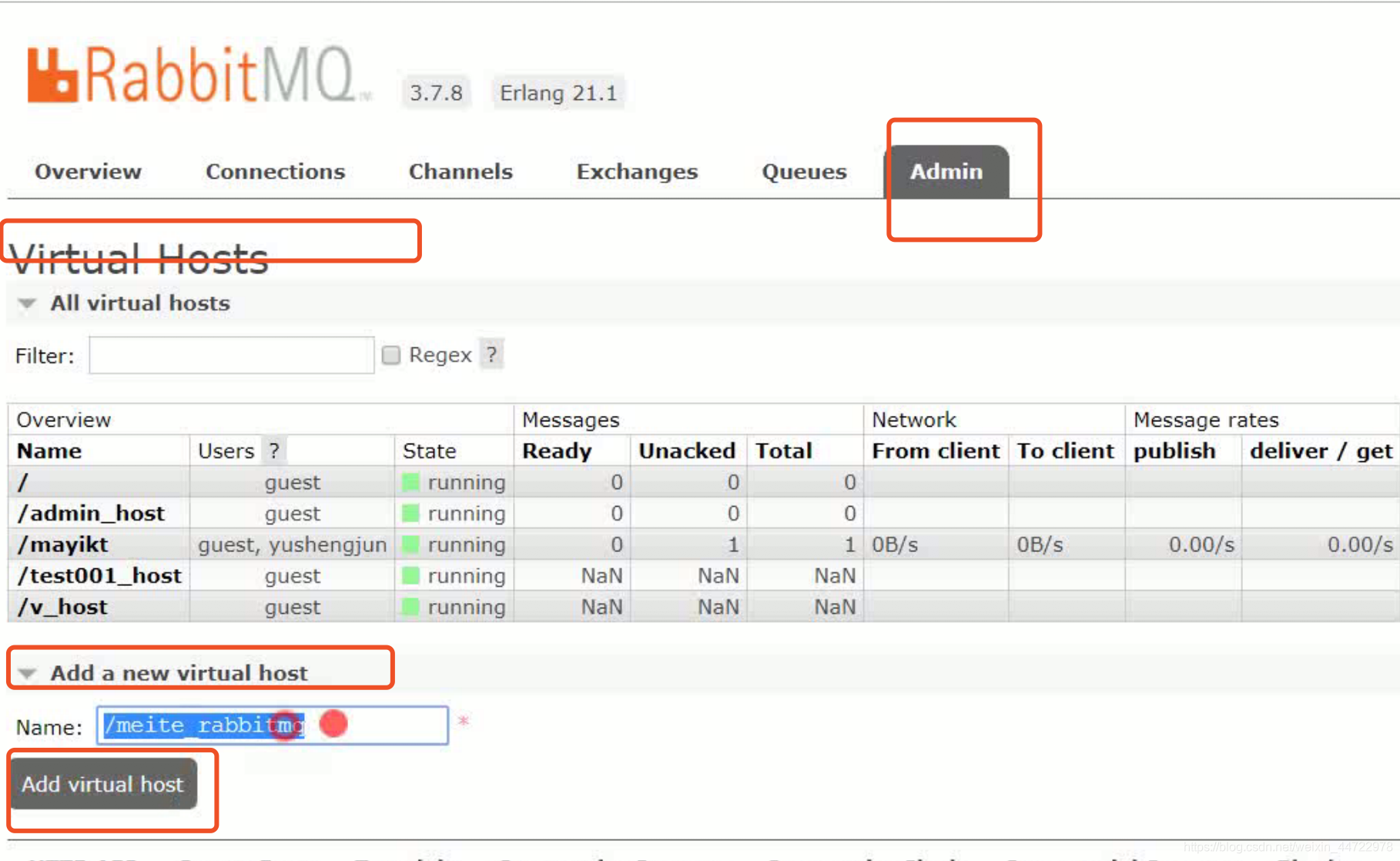
Task: Go to the Channels tab
Action: (x=461, y=172)
